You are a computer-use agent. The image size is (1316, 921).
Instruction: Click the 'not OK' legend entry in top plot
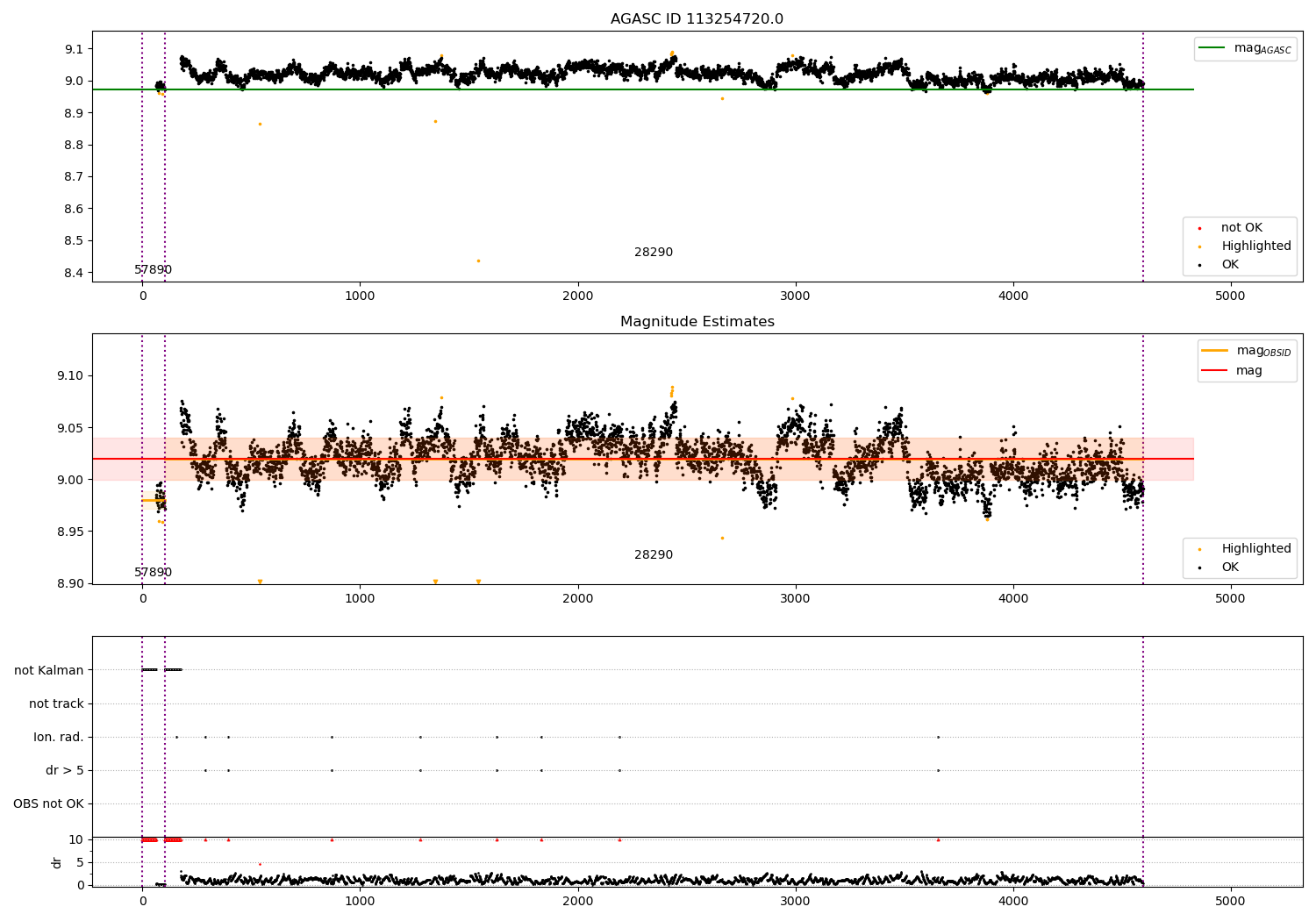(x=1241, y=228)
